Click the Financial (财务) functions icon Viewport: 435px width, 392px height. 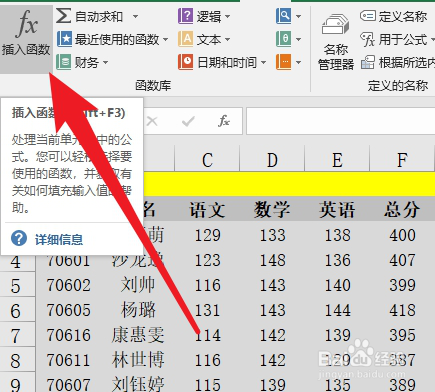click(x=63, y=62)
